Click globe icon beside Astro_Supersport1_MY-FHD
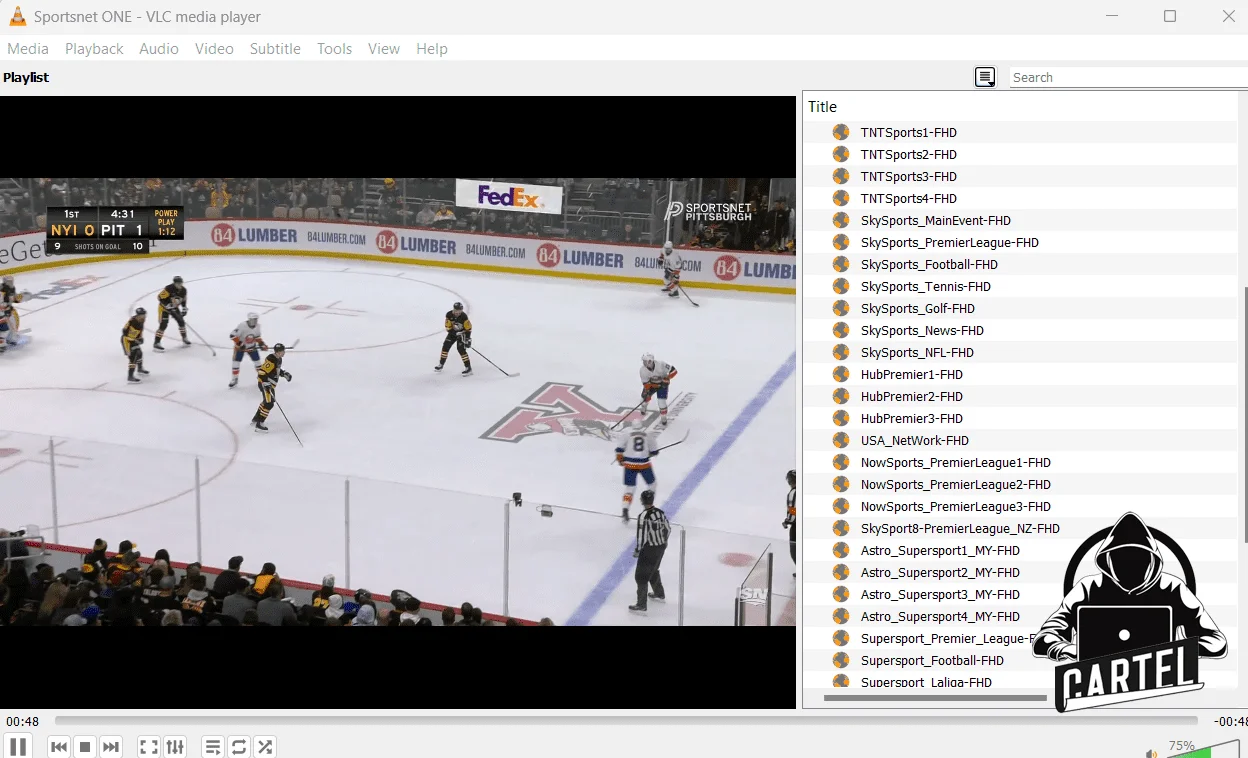The image size is (1248, 758). (841, 550)
